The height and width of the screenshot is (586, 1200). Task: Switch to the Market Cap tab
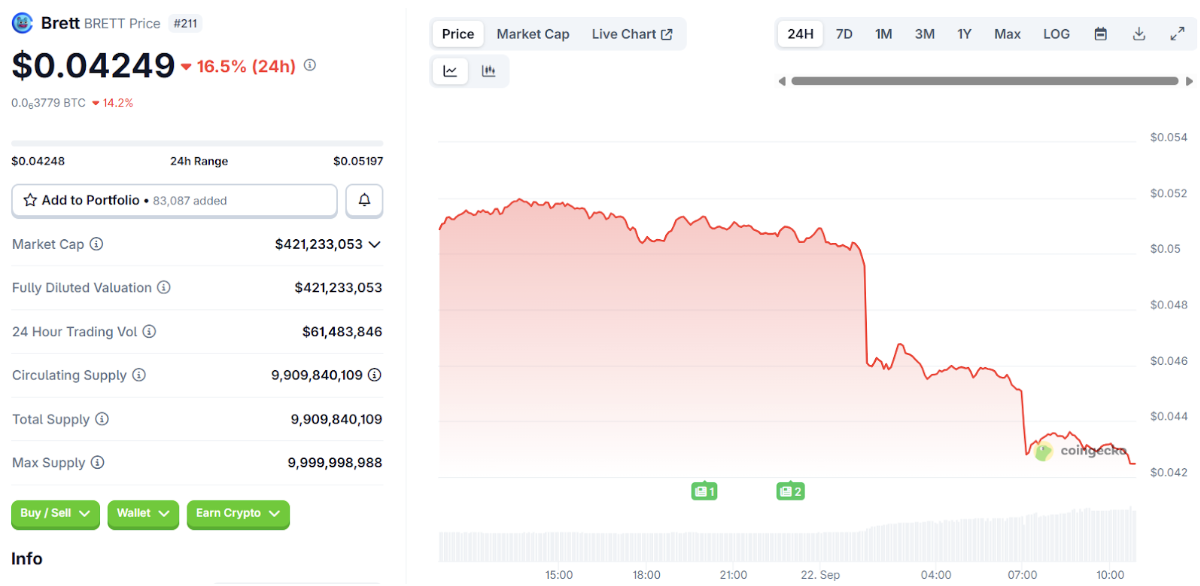click(533, 34)
